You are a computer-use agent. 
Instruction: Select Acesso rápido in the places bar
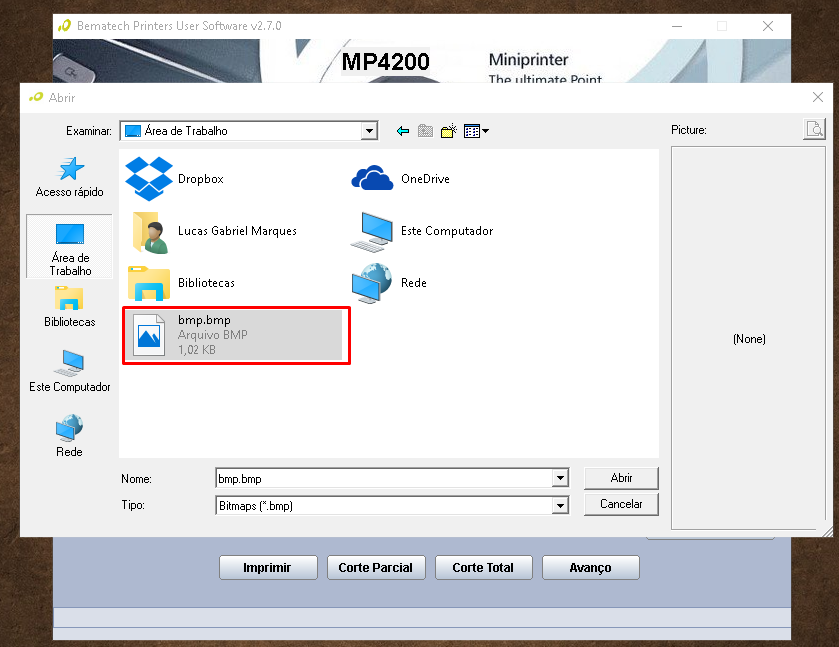click(70, 178)
